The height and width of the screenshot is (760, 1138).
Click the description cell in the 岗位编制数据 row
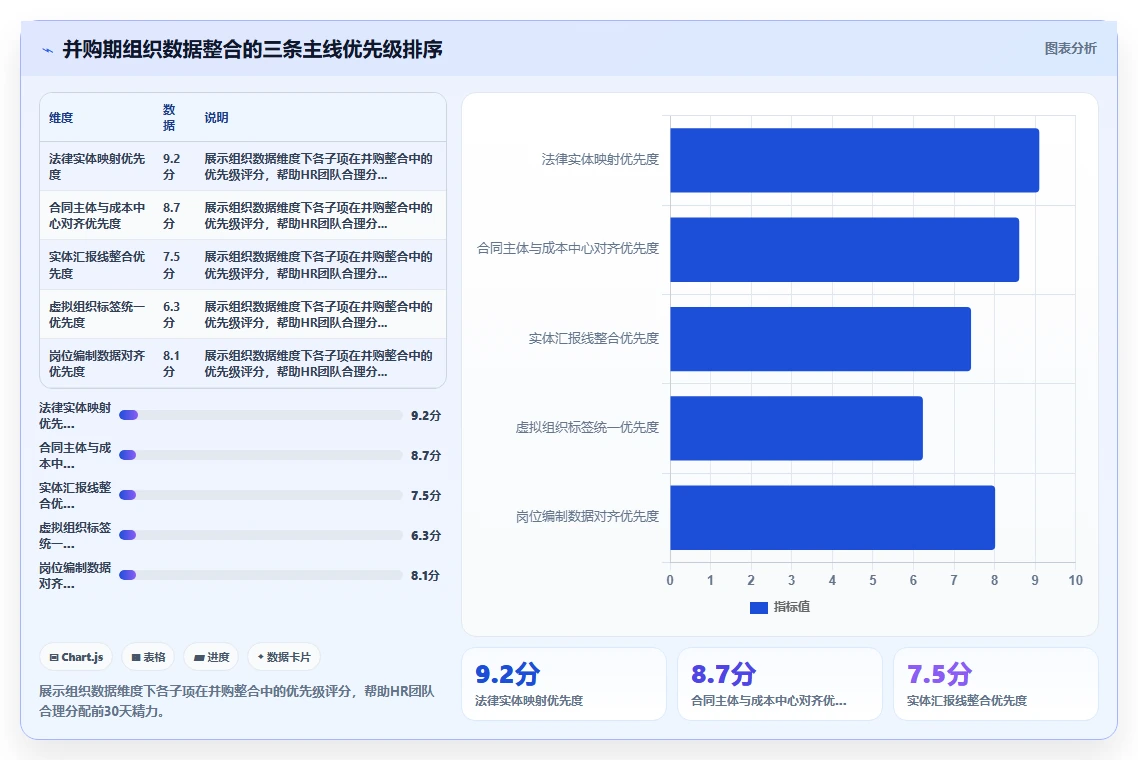click(319, 364)
